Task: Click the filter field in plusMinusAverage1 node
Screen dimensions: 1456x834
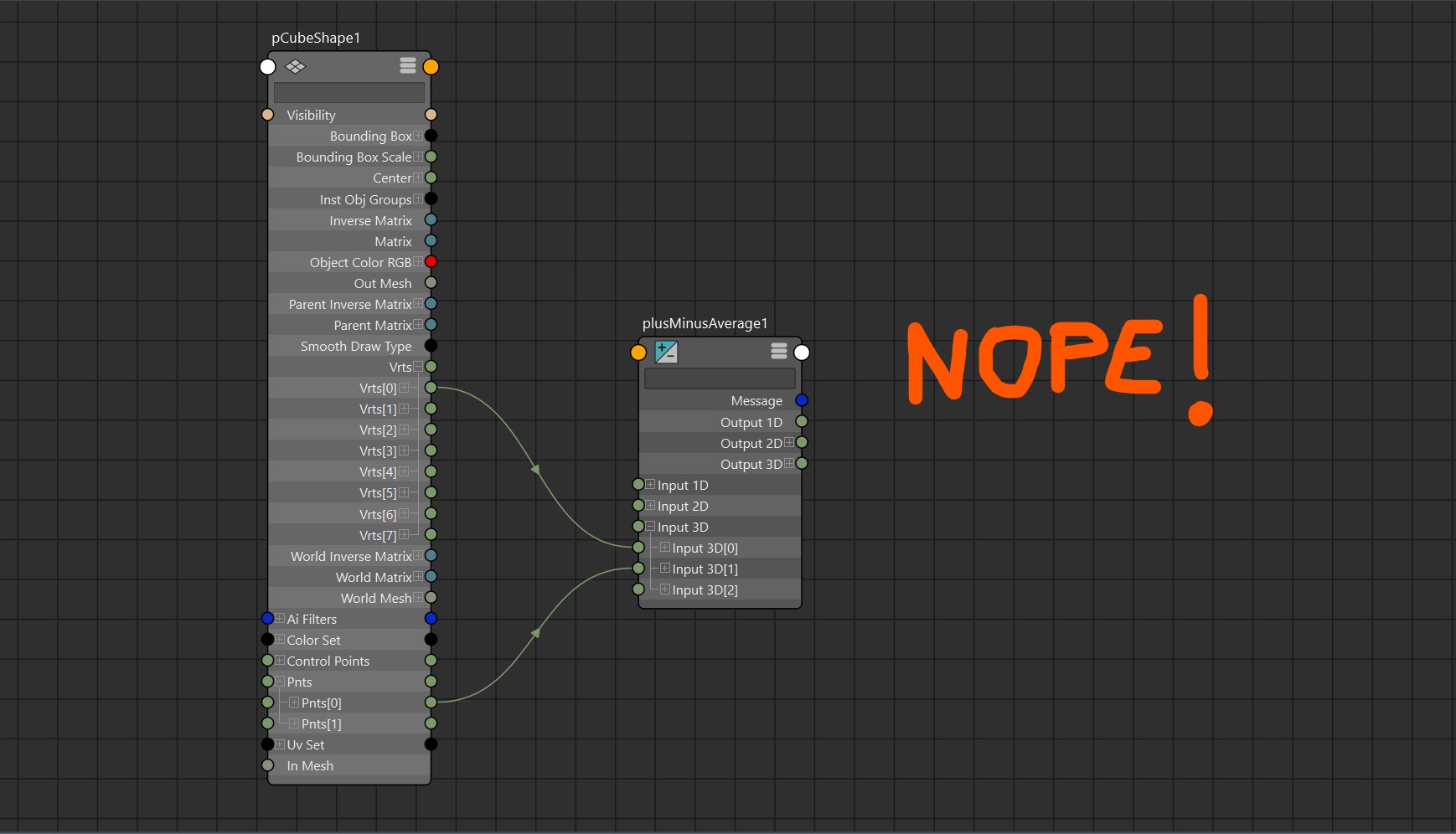Action: tap(720, 379)
